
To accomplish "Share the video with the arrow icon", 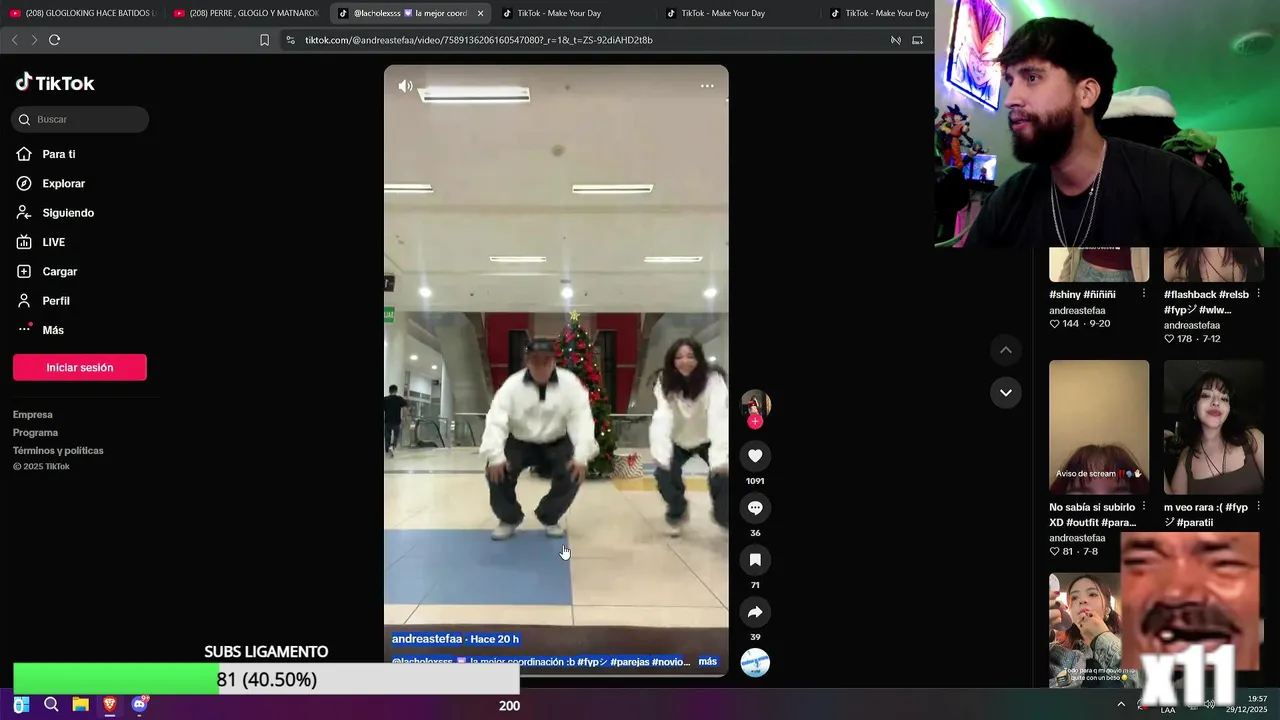I will pos(755,612).
